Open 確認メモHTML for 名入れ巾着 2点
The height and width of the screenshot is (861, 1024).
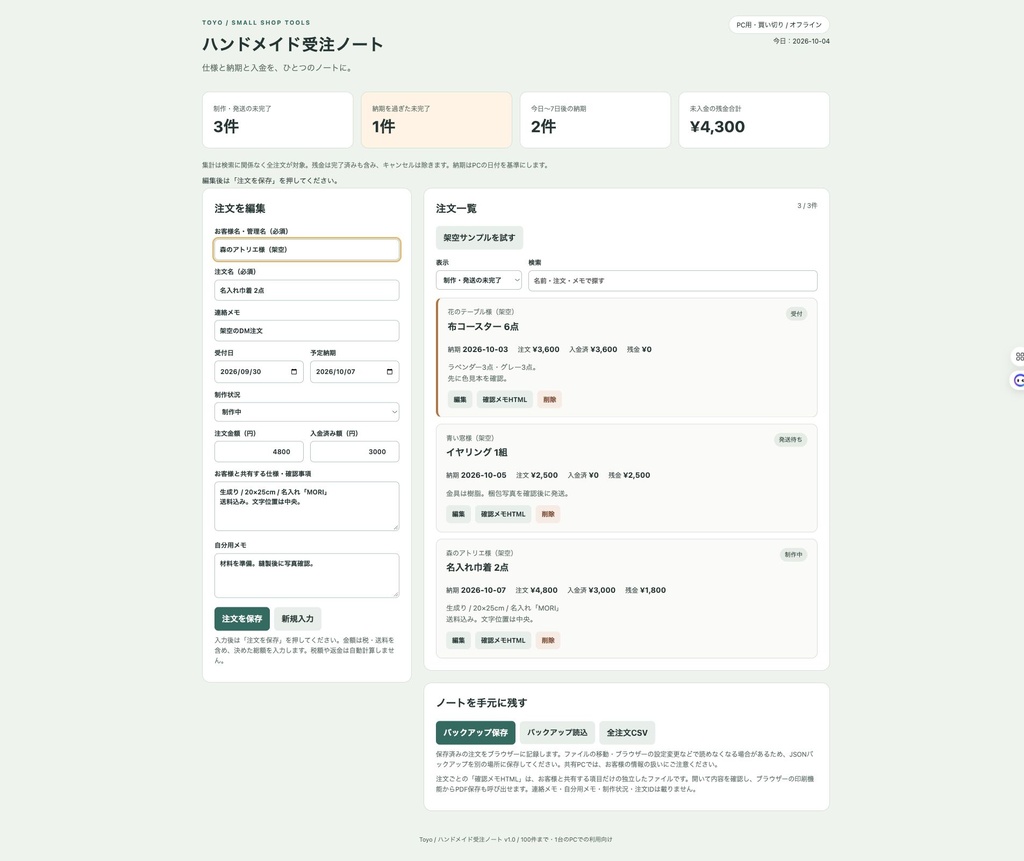[x=503, y=640]
